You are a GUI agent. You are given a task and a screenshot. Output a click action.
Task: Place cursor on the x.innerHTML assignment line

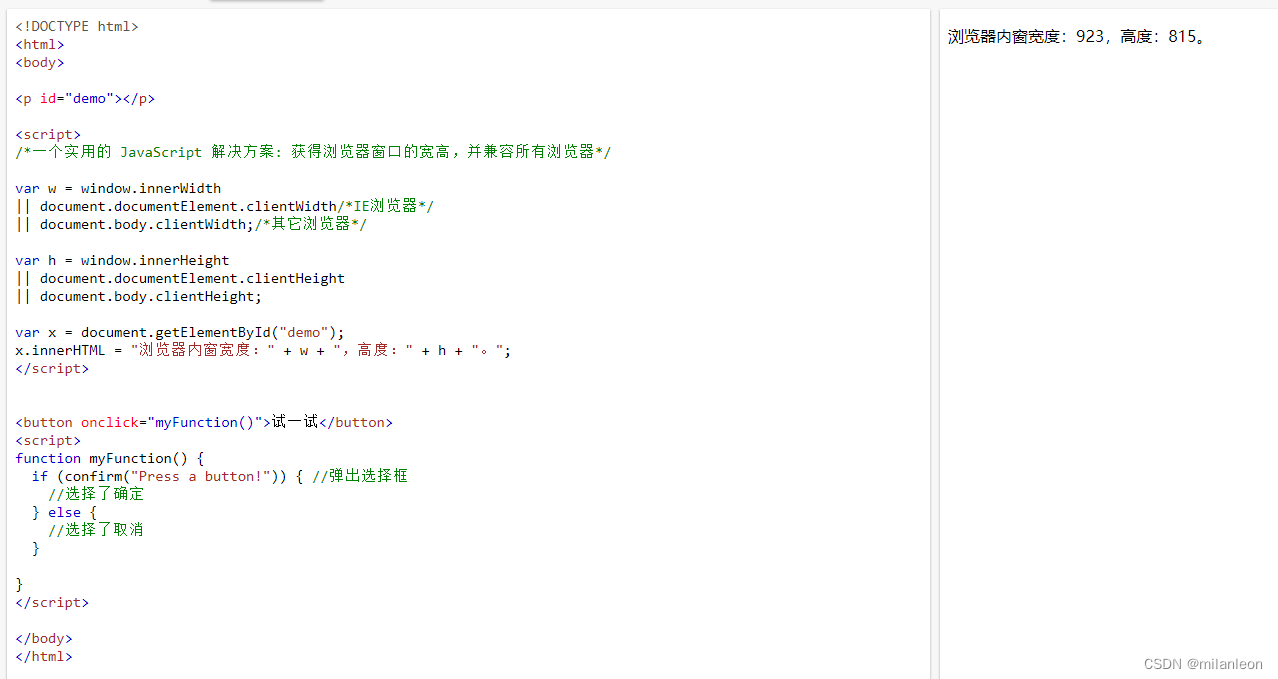pos(263,350)
